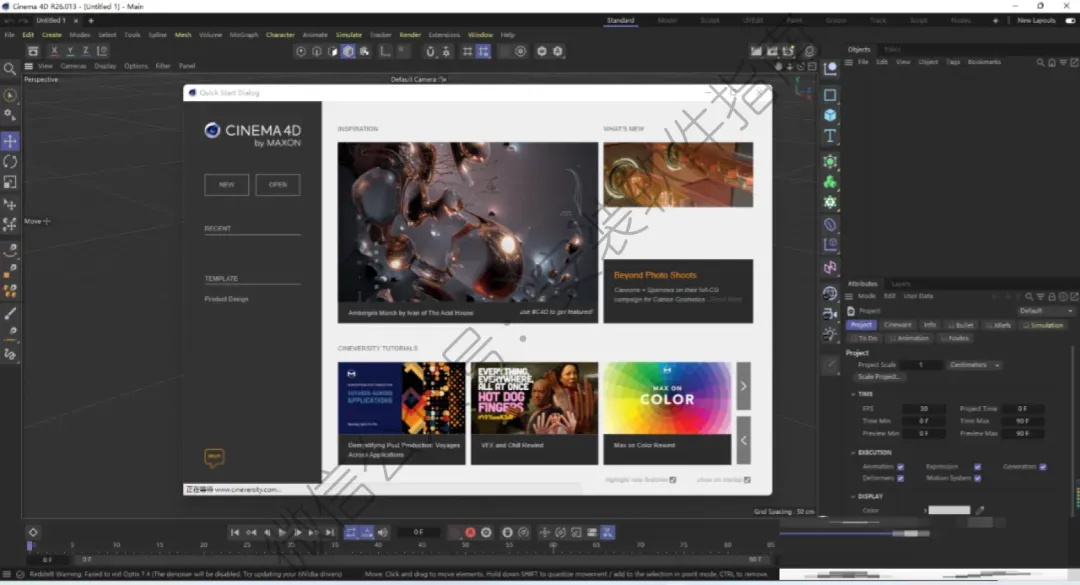Click the timeline playhead at frame 0
This screenshot has width=1080, height=585.
[30, 545]
